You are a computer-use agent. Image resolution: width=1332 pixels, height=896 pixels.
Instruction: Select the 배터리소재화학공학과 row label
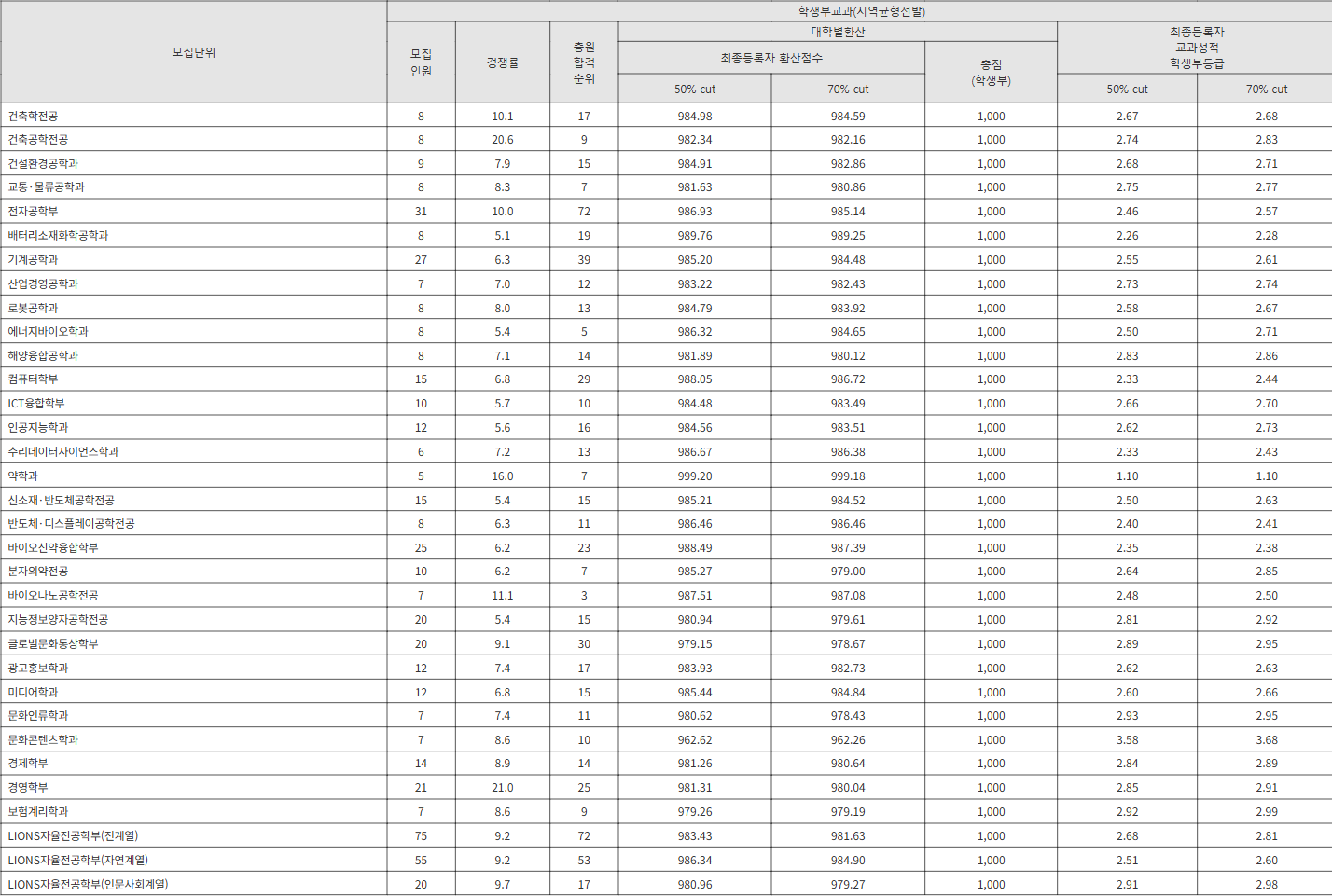(x=58, y=235)
